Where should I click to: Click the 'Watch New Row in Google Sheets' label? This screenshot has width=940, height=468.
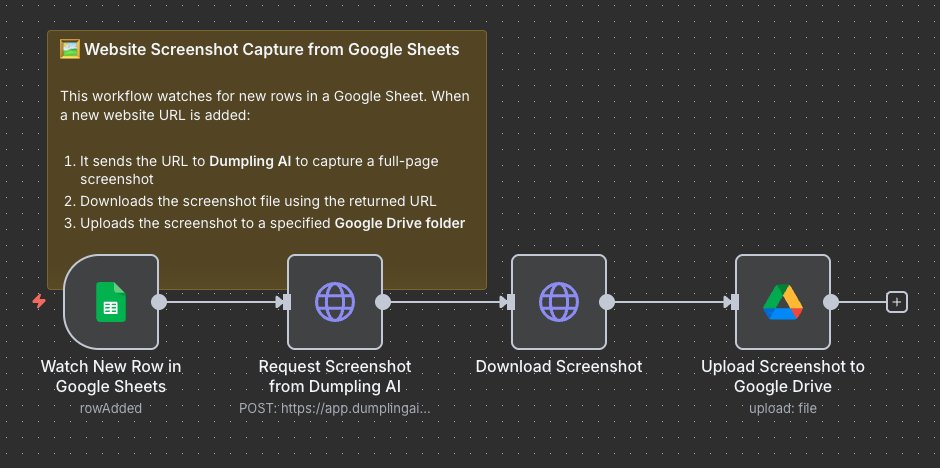pos(111,376)
